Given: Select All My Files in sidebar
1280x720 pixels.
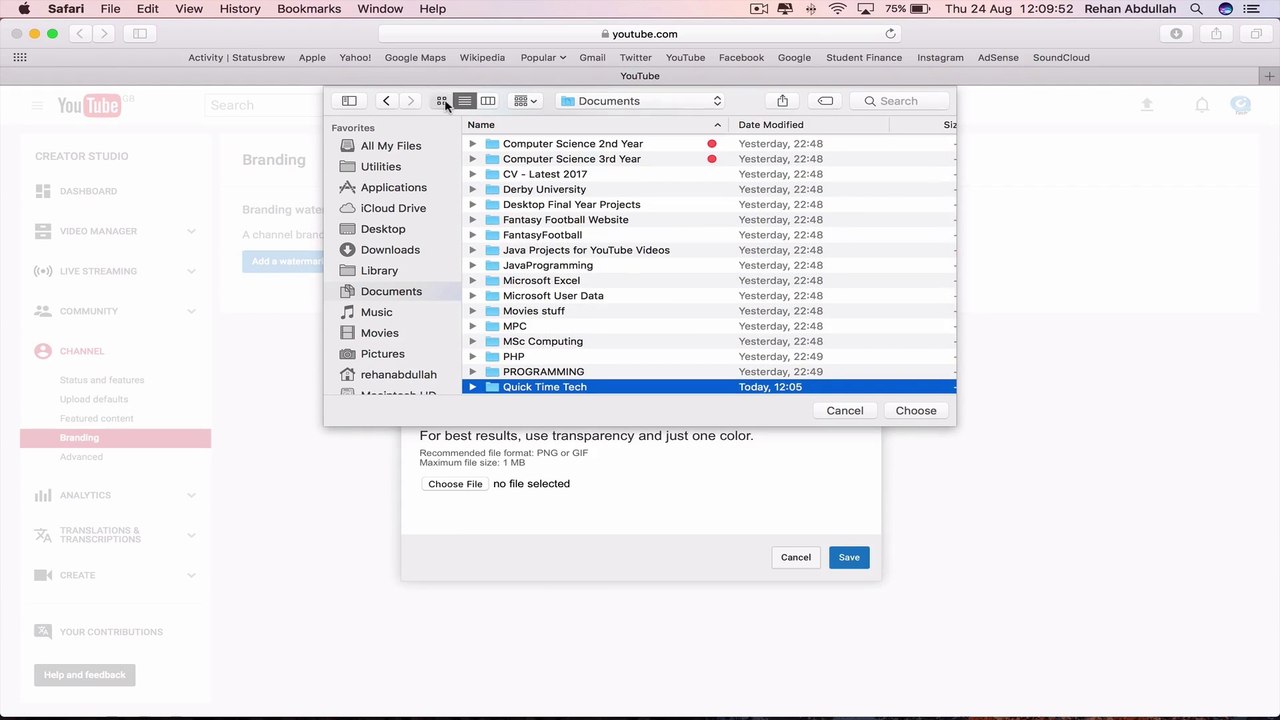Looking at the screenshot, I should pos(391,146).
